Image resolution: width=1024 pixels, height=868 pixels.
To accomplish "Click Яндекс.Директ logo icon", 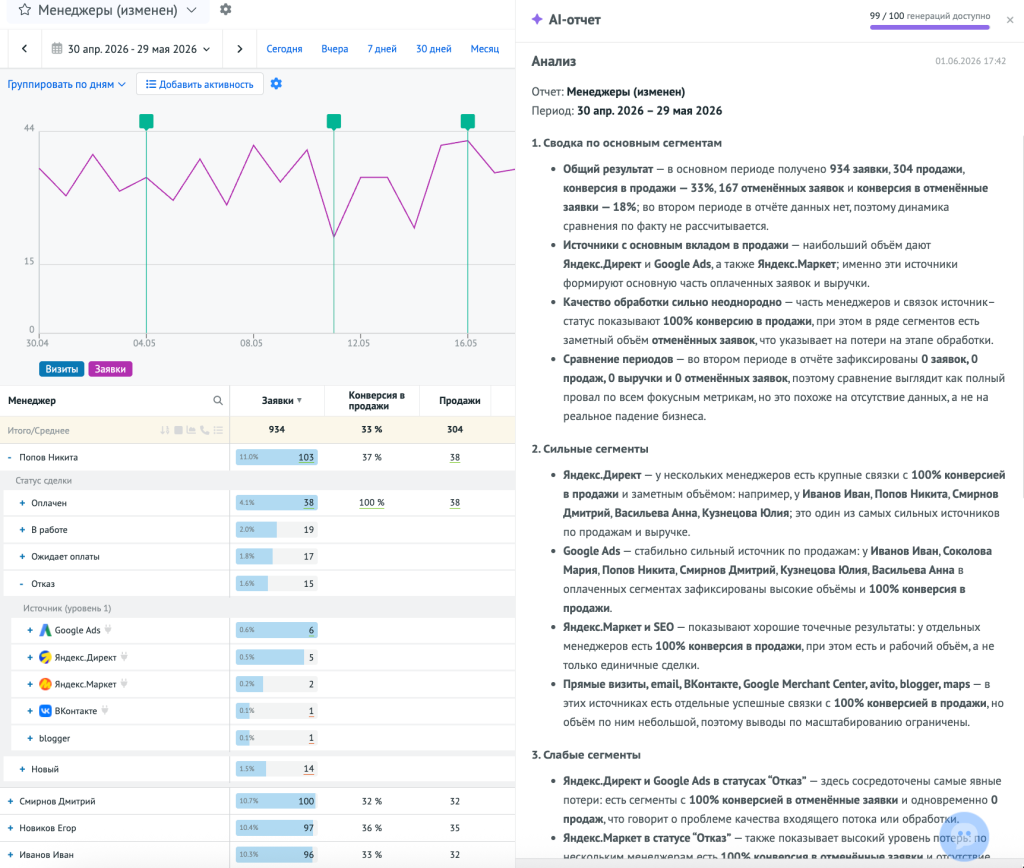I will [45, 657].
